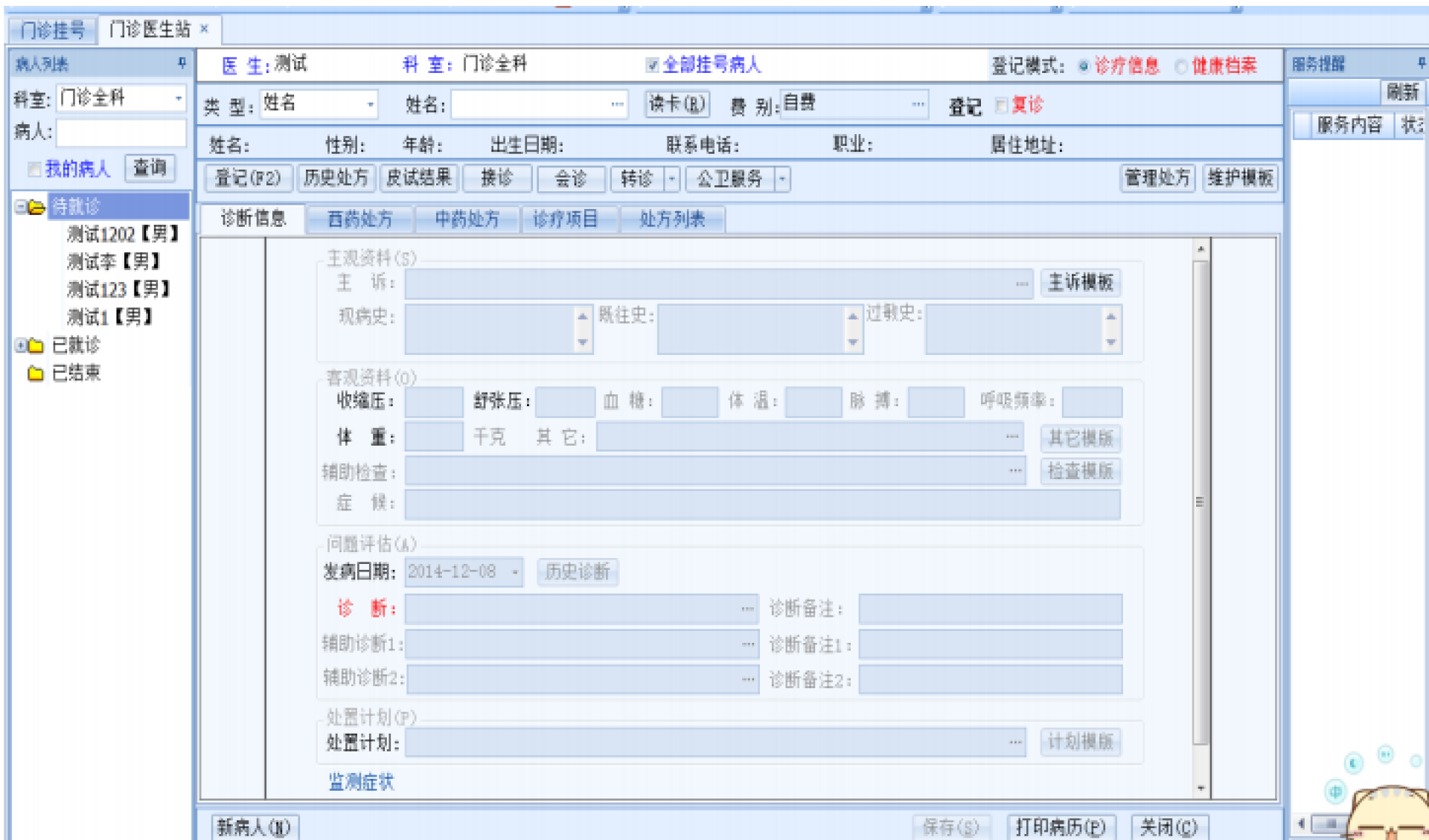
Task: Expand the 已就诊 tree node
Action: click(x=20, y=345)
